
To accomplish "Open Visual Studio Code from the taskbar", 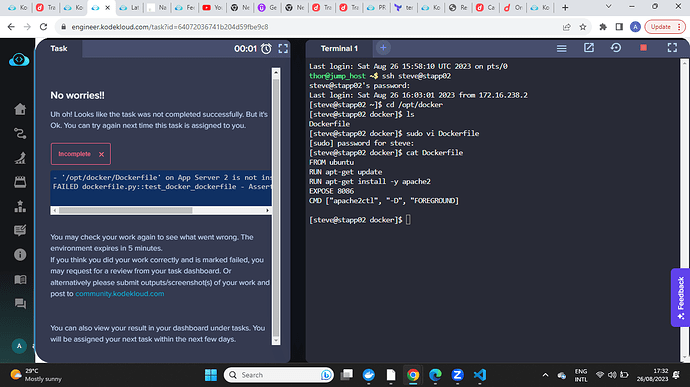I will click(x=480, y=375).
